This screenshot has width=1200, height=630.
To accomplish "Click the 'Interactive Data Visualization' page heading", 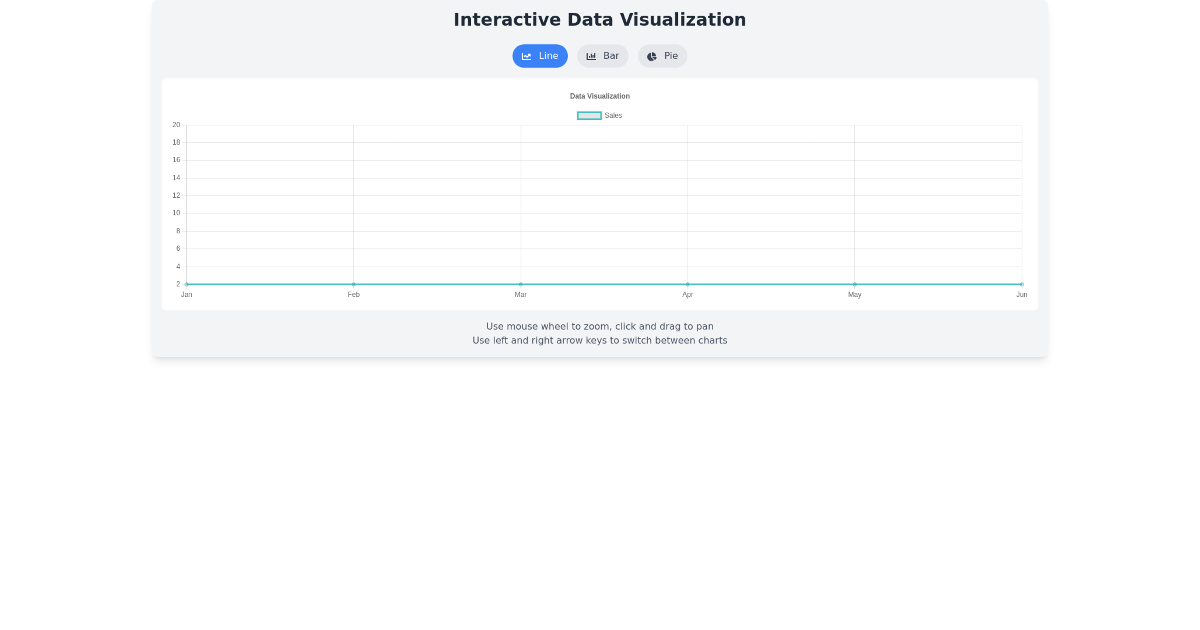I will 599,19.
